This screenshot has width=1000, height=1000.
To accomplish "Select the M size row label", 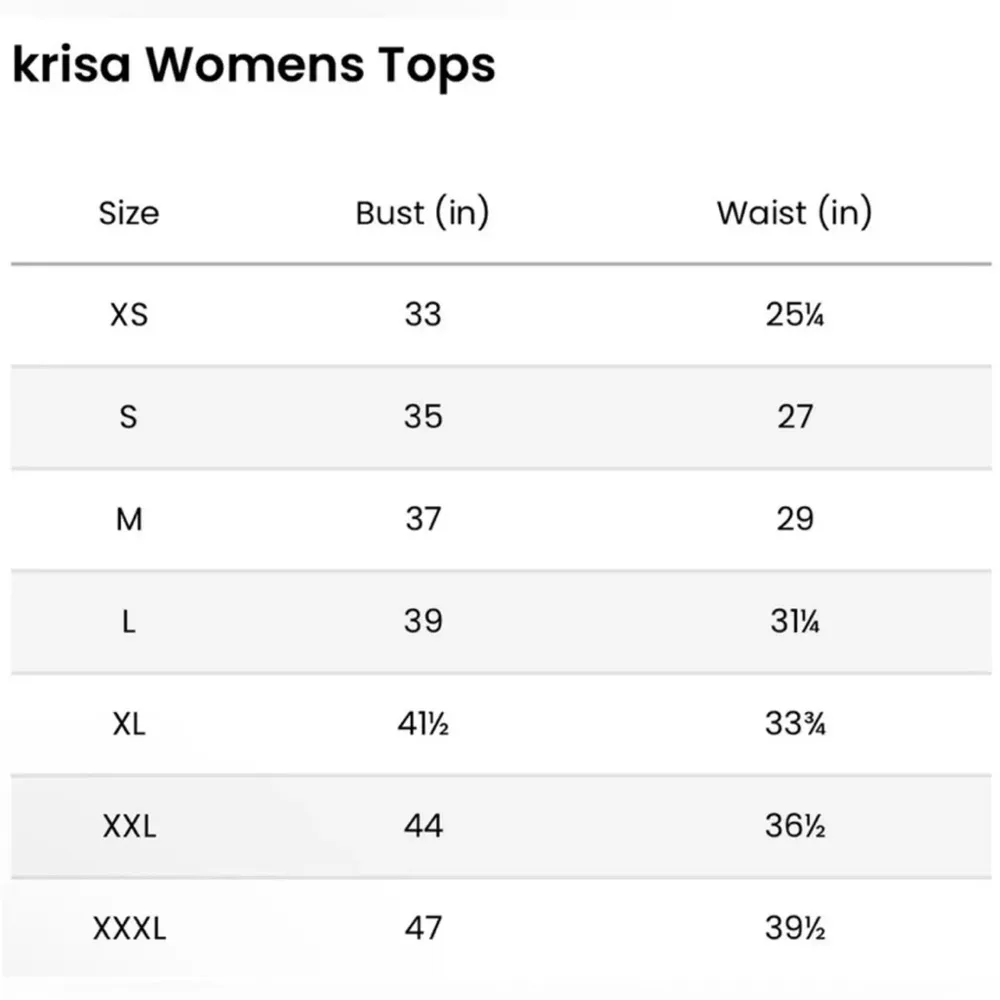I will click(x=129, y=520).
